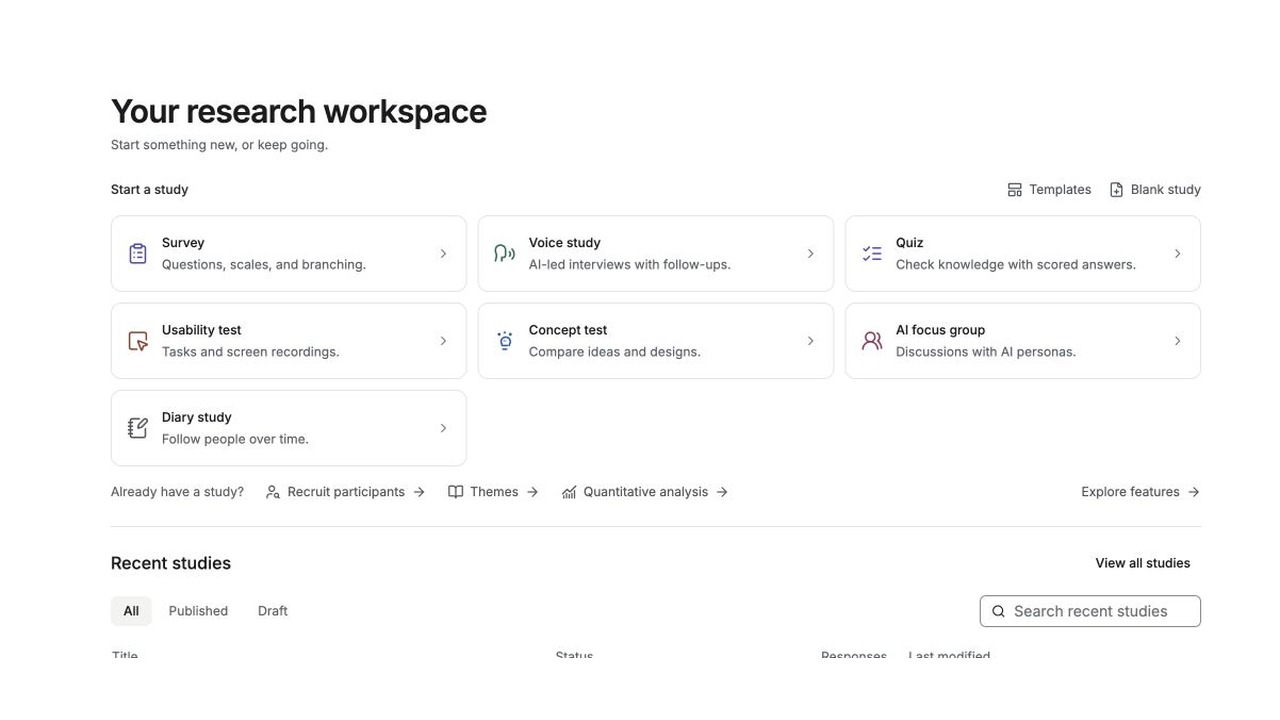The width and height of the screenshot is (1280, 720).
Task: Click the "Survey" card title
Action: [183, 243]
